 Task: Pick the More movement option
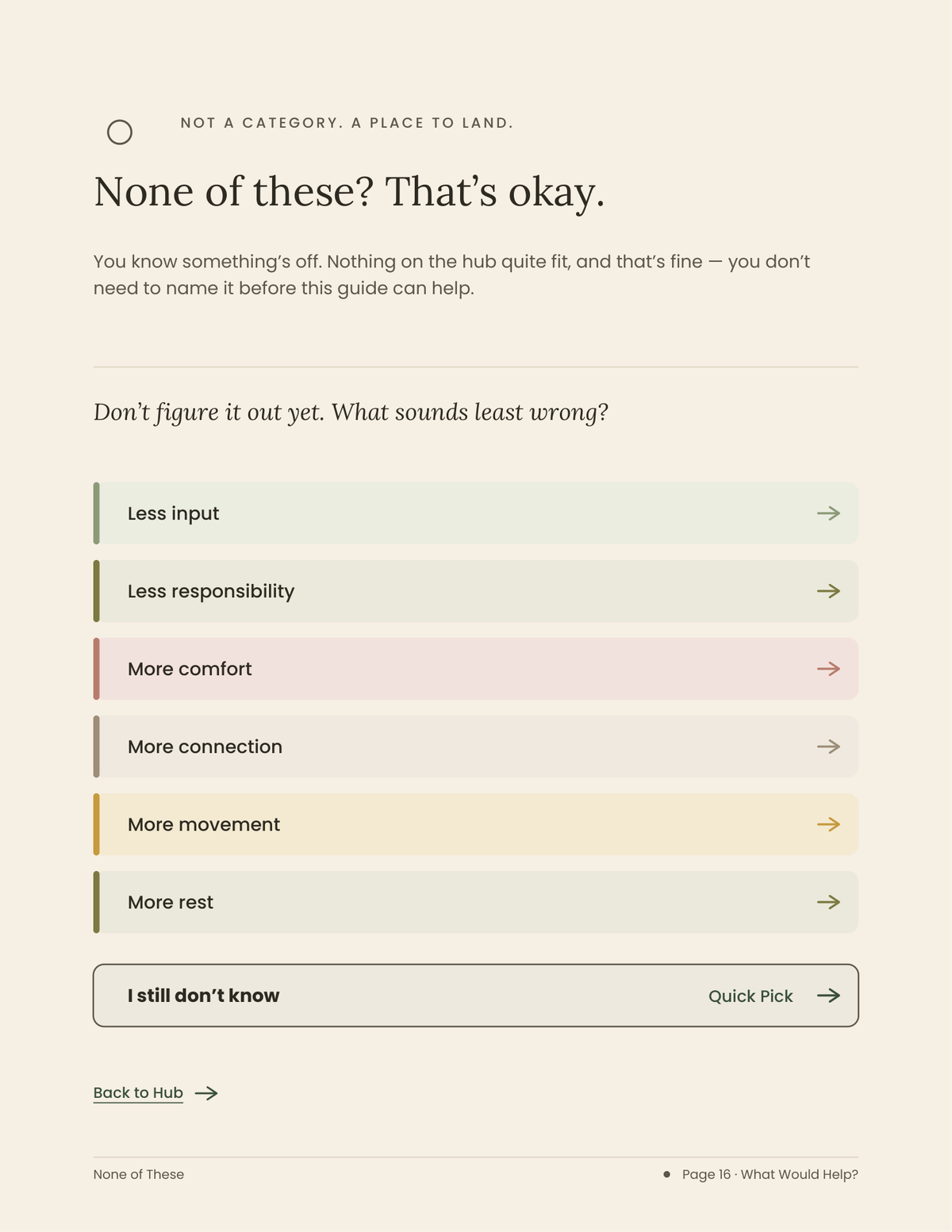pos(476,824)
